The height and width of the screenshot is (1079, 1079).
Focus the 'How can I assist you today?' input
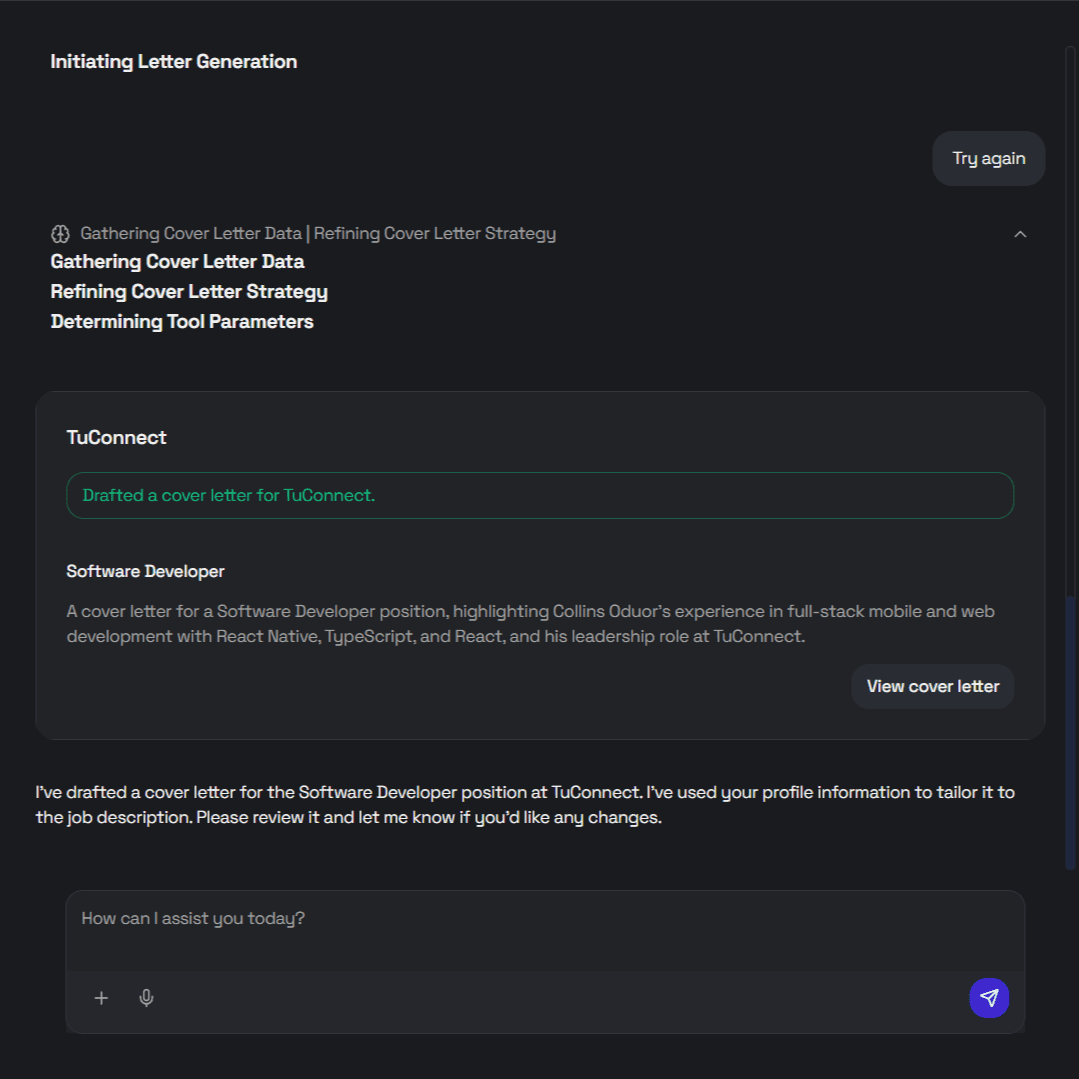[545, 930]
